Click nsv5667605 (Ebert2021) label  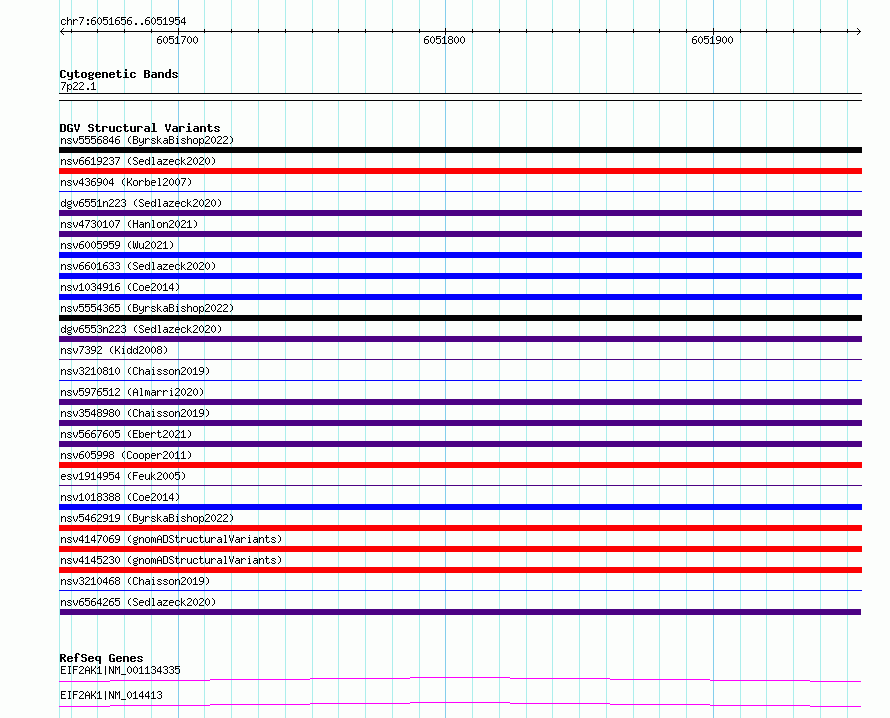pos(126,434)
